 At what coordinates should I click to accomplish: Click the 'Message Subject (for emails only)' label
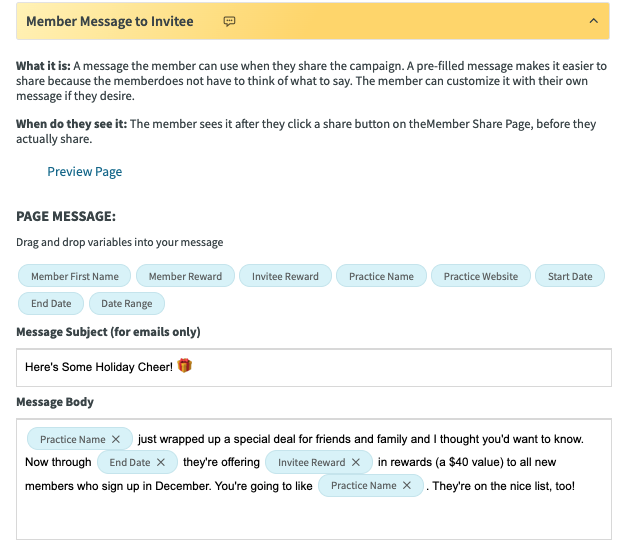tap(108, 332)
